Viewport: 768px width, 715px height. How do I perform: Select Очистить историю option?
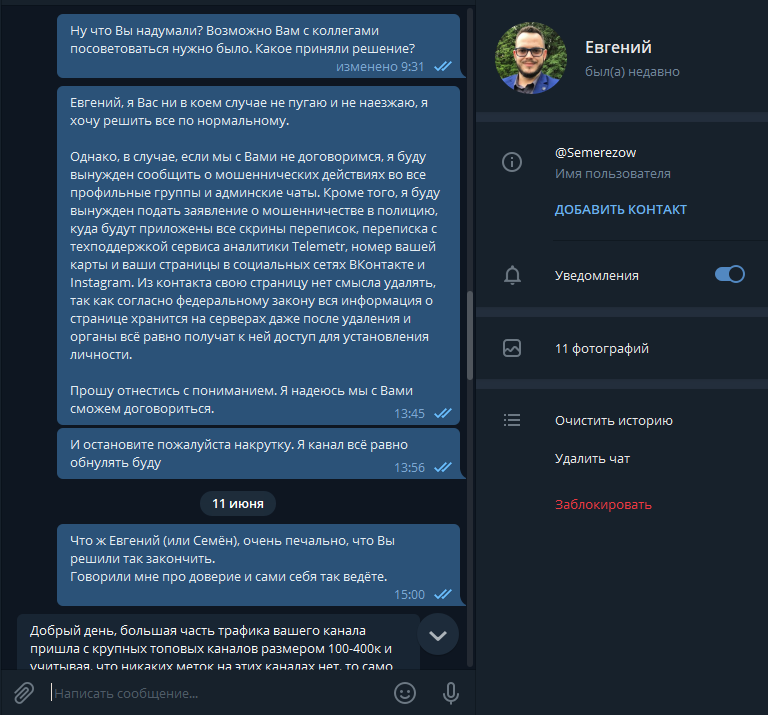pos(614,421)
